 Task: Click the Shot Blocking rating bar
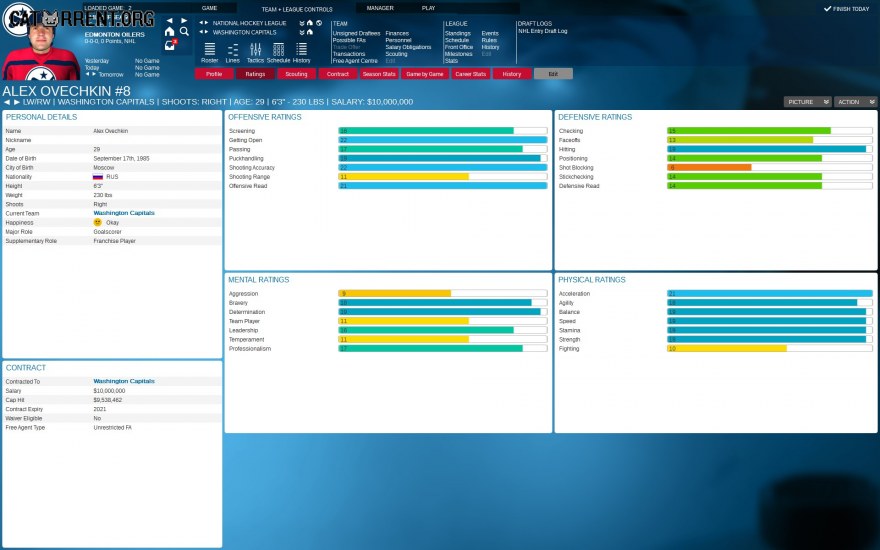(x=769, y=167)
